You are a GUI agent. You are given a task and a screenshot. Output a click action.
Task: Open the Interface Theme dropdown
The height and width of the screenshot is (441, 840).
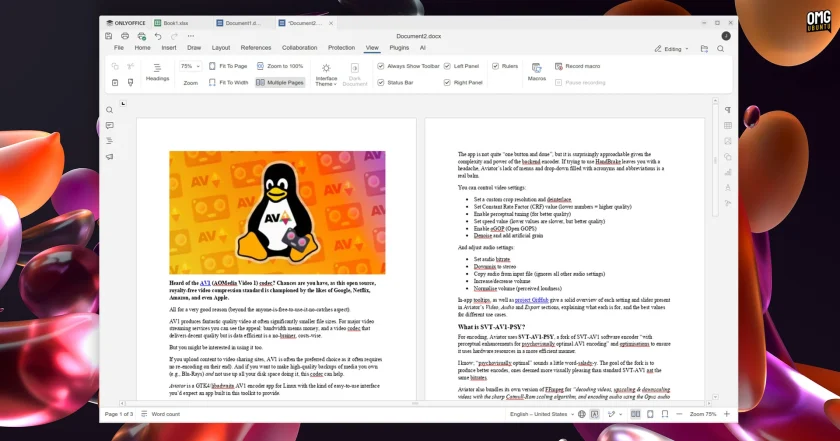[326, 74]
